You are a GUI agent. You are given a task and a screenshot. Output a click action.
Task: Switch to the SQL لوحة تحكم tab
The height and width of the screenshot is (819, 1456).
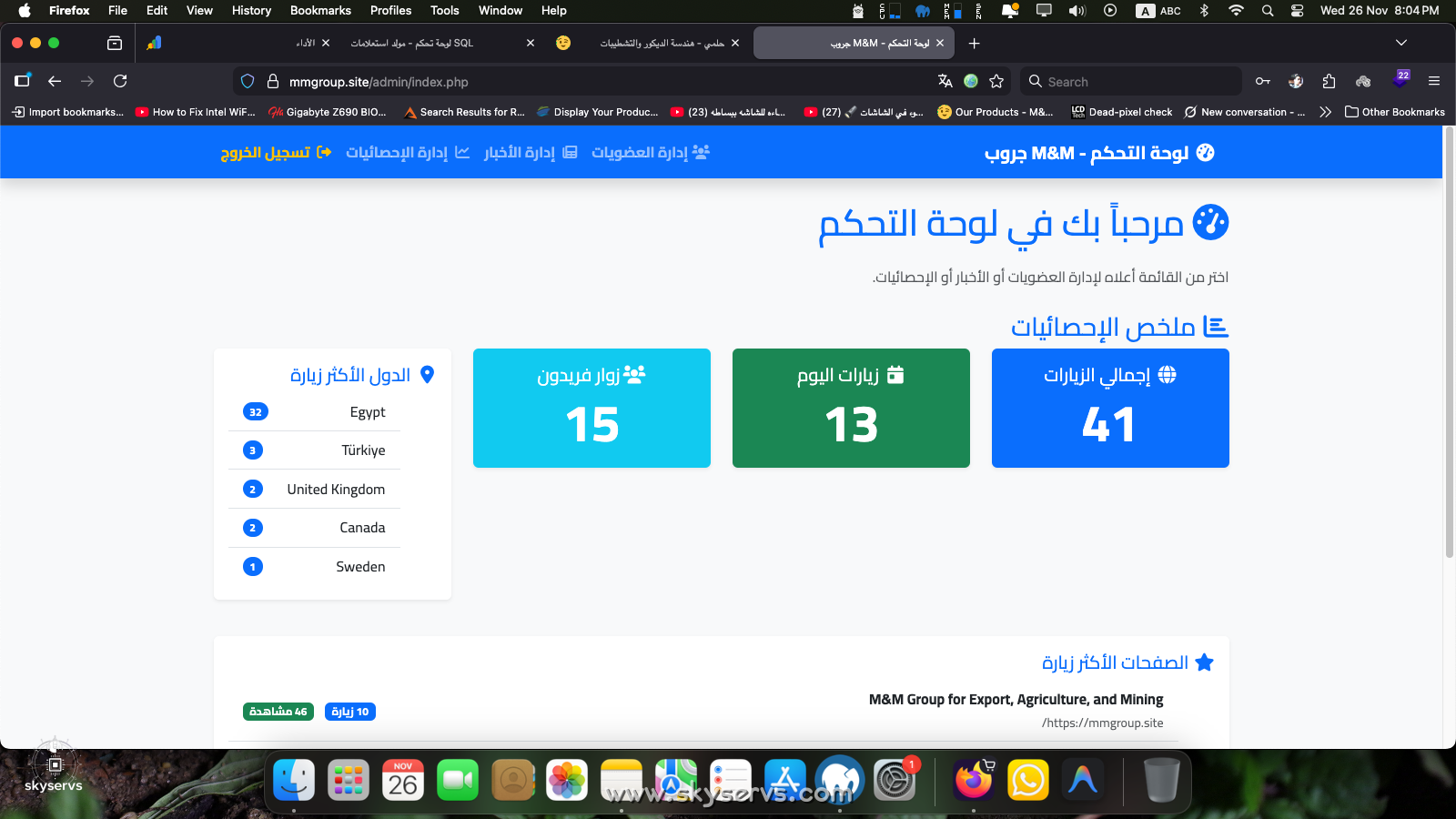tap(437, 43)
